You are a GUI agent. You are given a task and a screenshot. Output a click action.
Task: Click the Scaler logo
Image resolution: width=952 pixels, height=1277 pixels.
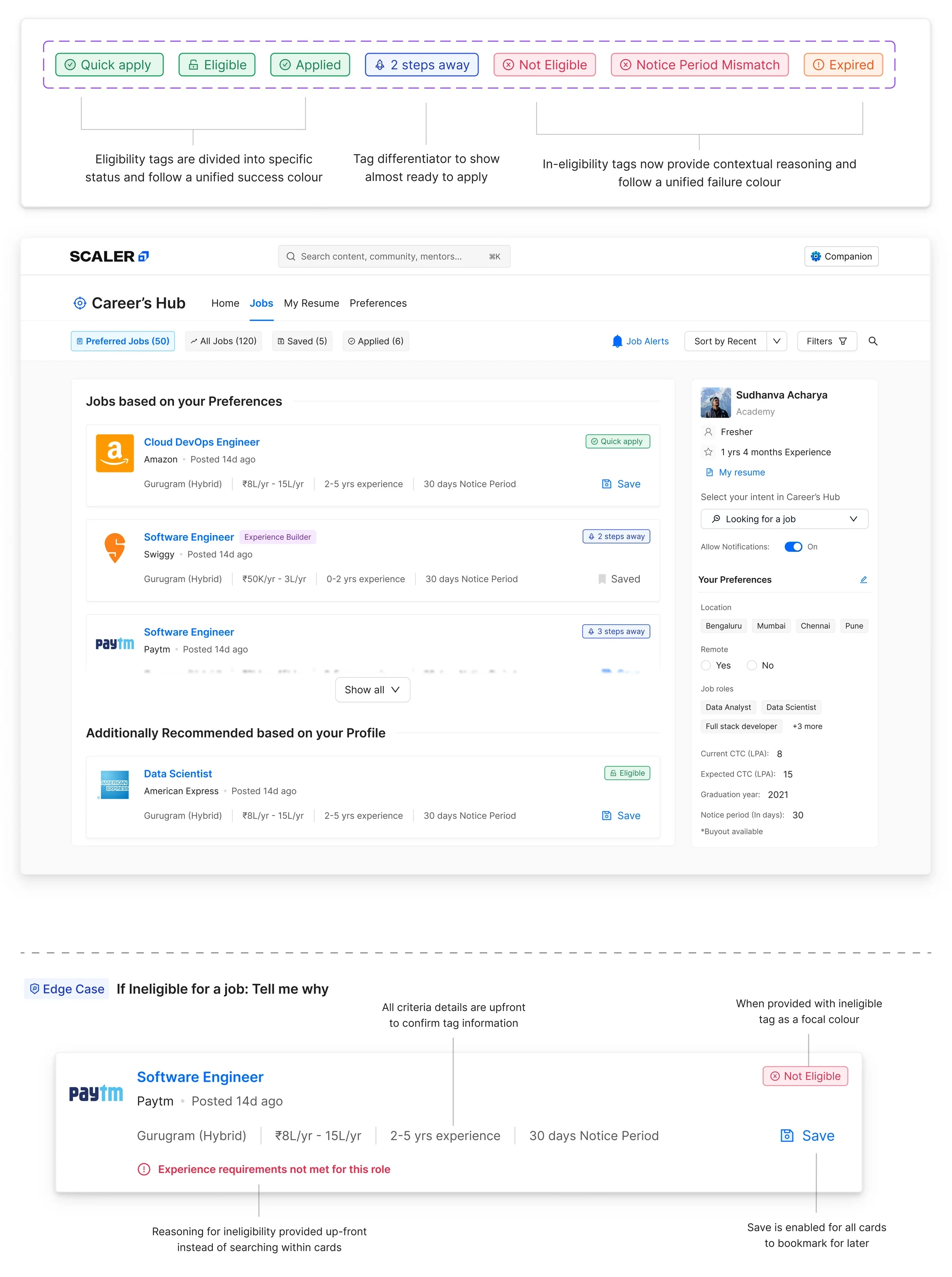tap(110, 256)
